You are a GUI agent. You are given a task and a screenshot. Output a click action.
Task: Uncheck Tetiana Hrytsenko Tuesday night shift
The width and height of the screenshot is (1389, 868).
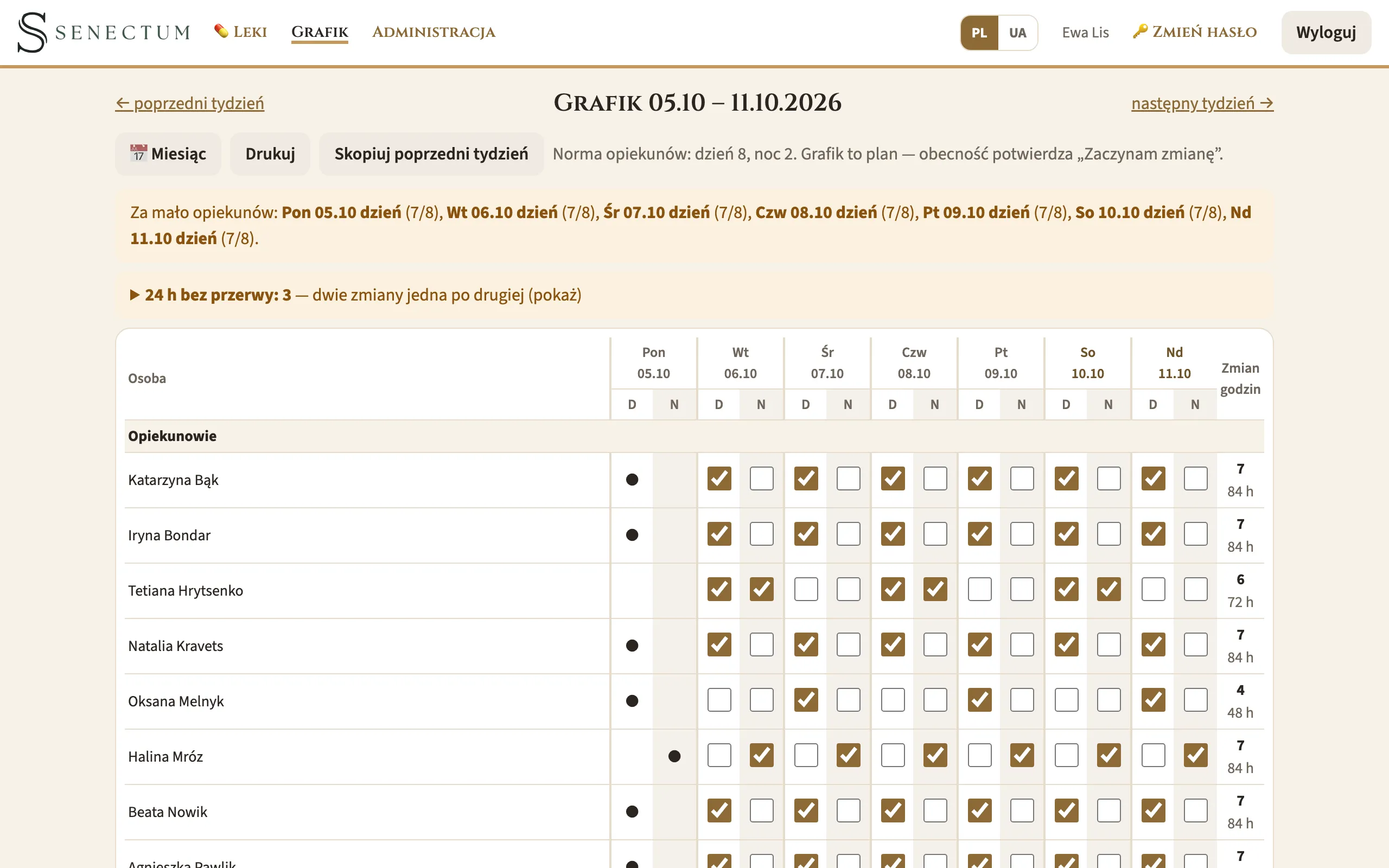tap(762, 590)
